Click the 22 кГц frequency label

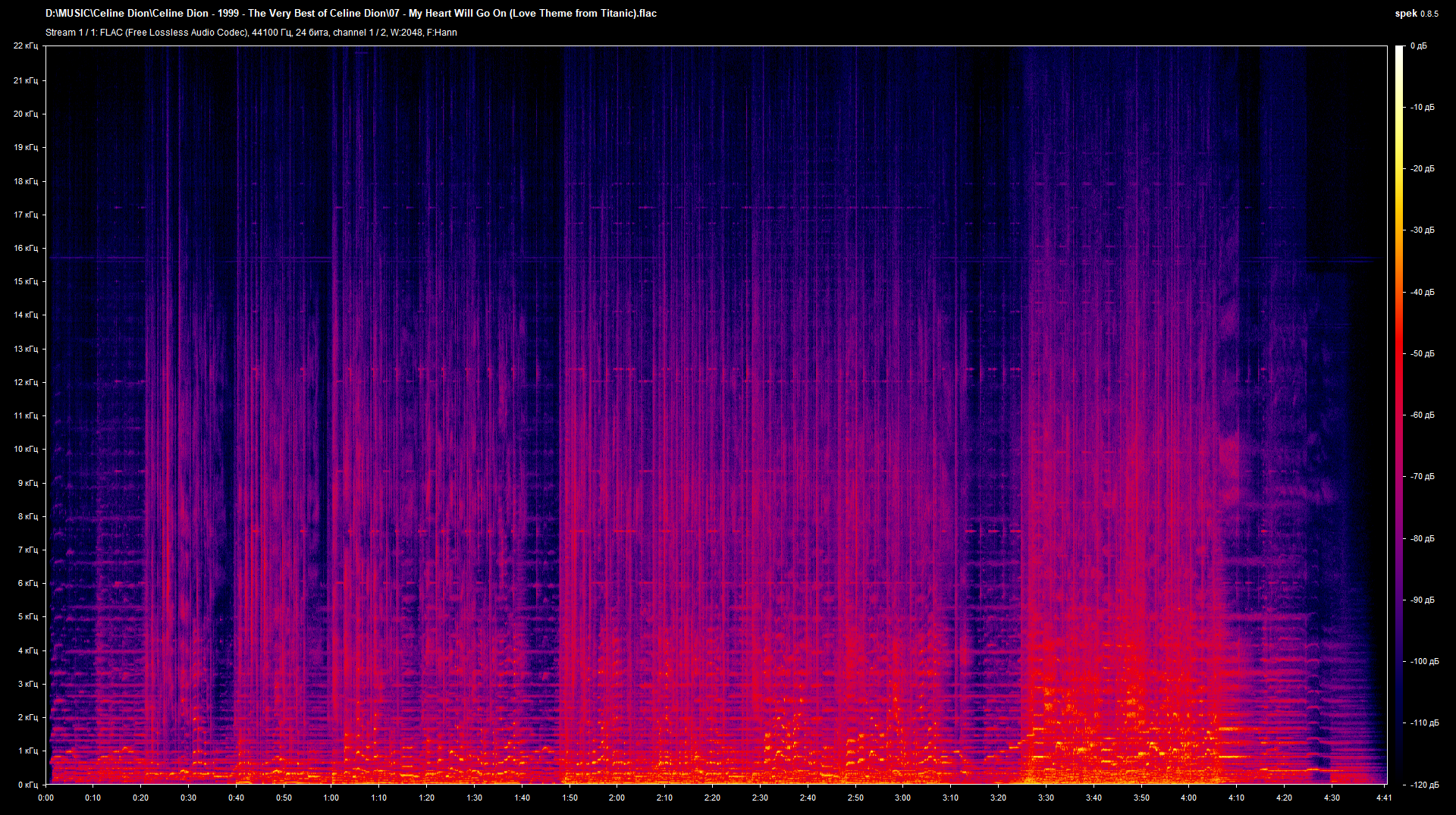pos(26,46)
